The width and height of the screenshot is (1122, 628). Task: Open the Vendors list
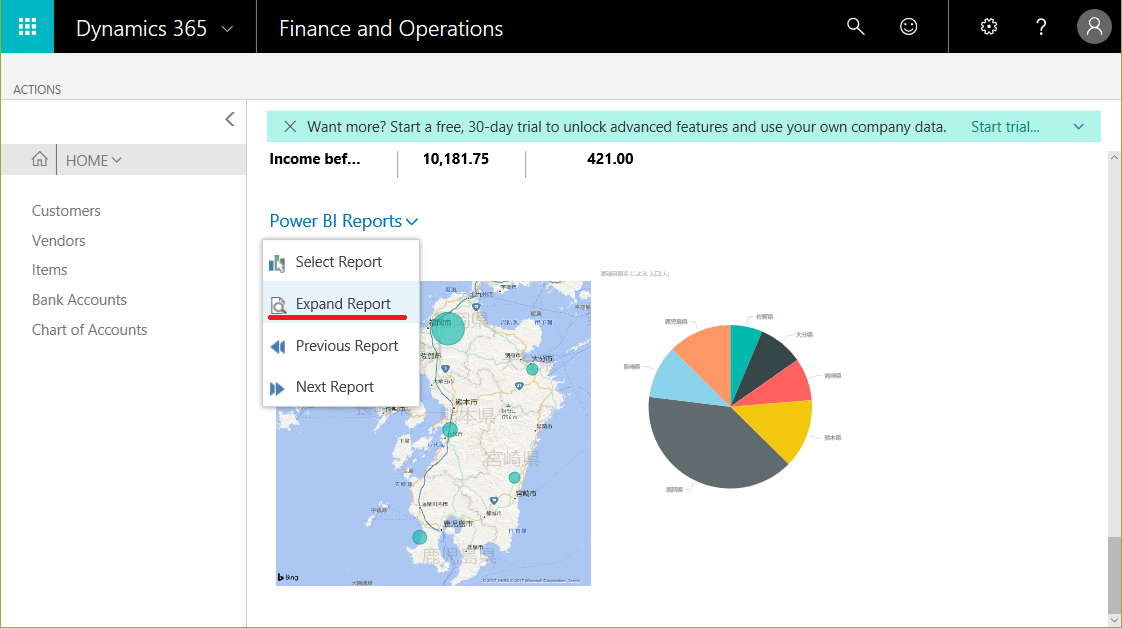point(59,241)
